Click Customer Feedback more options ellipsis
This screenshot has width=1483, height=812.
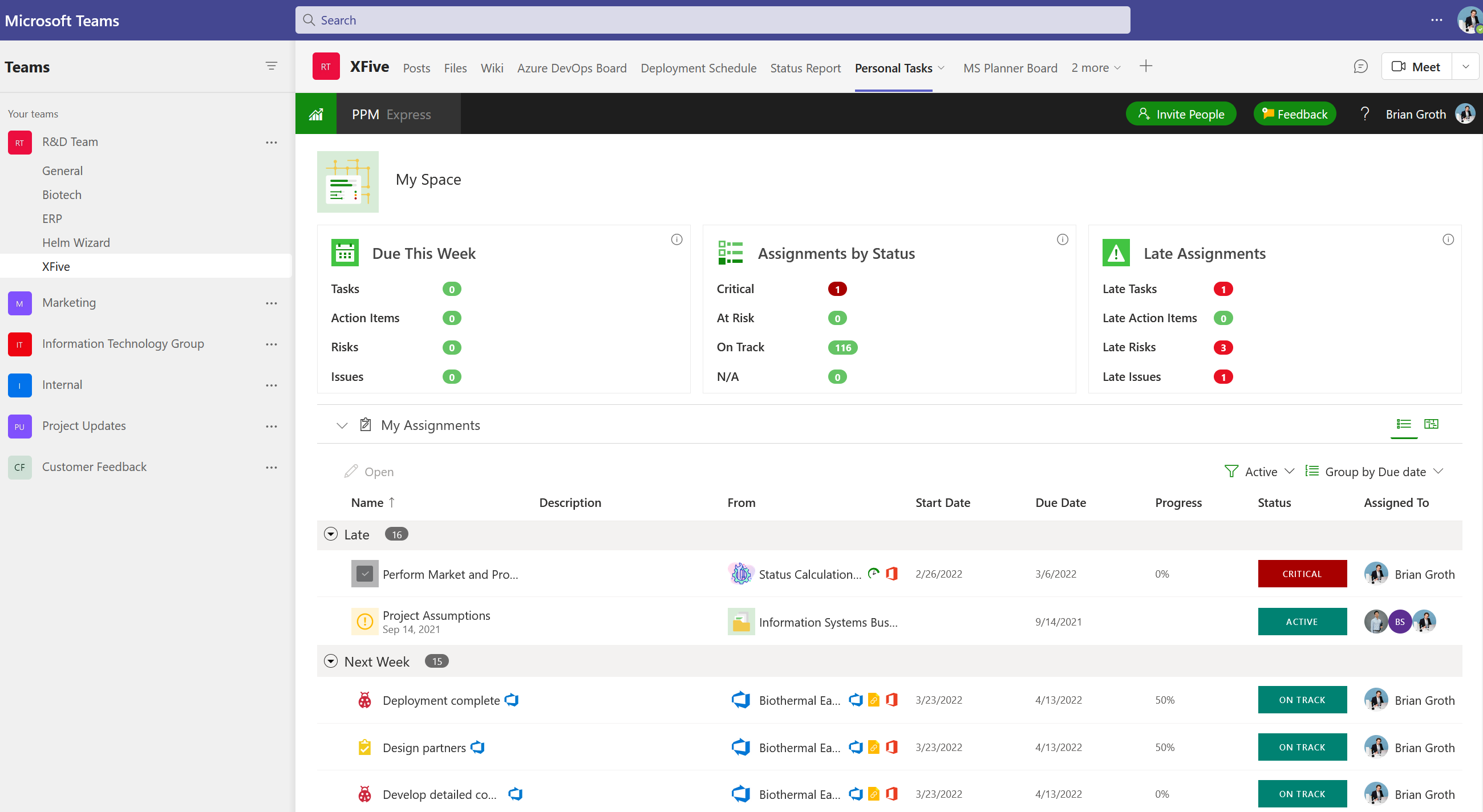[271, 467]
